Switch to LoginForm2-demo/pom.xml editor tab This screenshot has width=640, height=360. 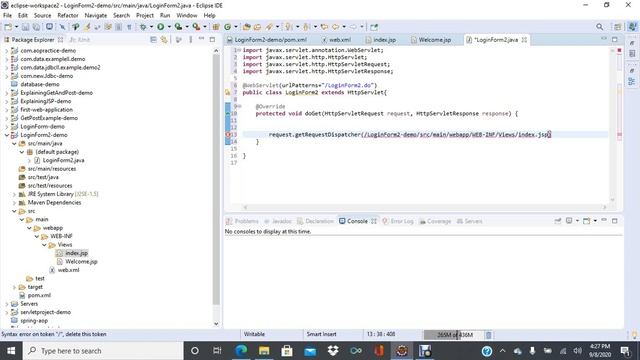tap(267, 40)
